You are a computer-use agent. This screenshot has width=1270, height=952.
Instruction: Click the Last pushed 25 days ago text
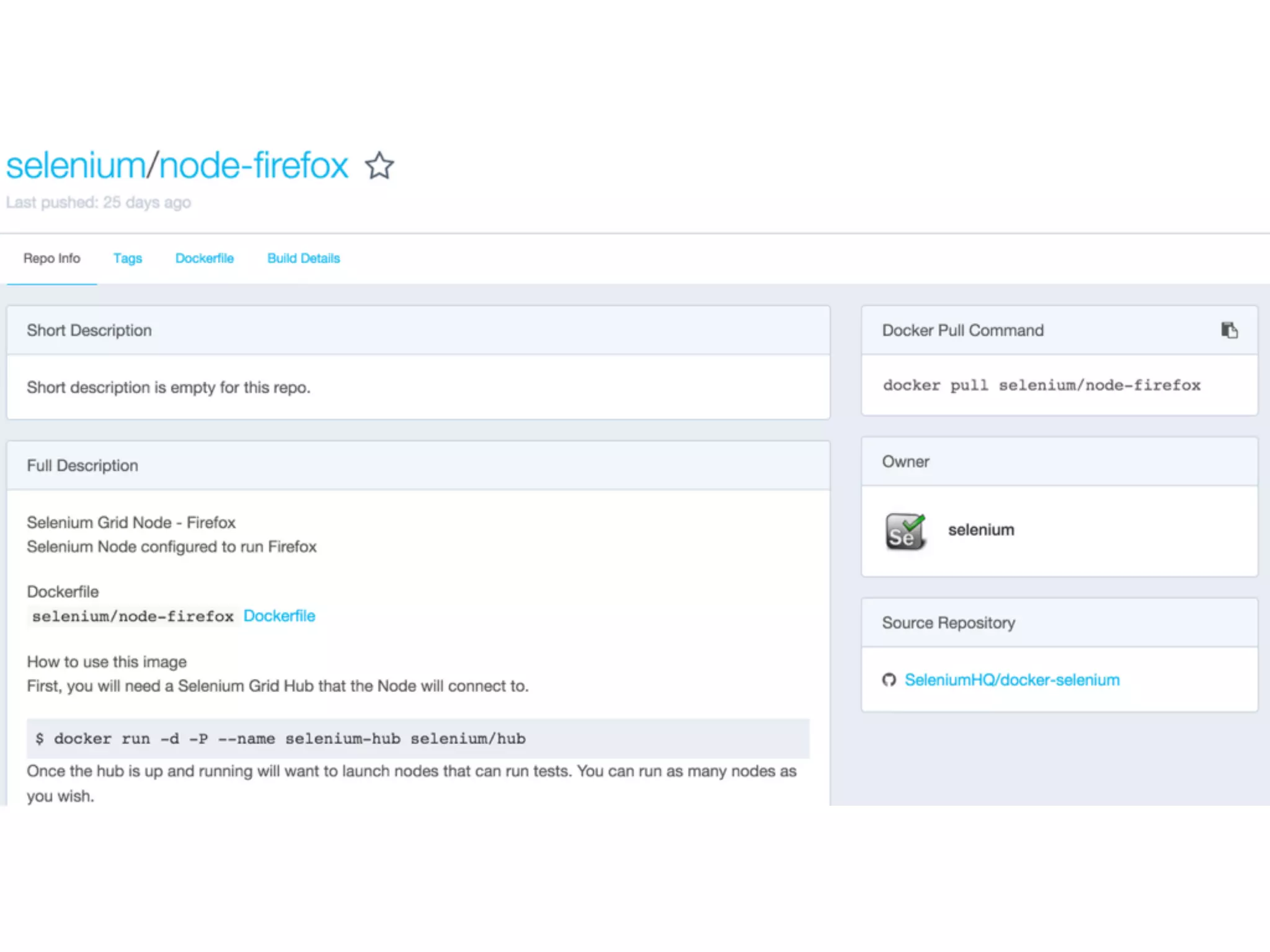[99, 203]
